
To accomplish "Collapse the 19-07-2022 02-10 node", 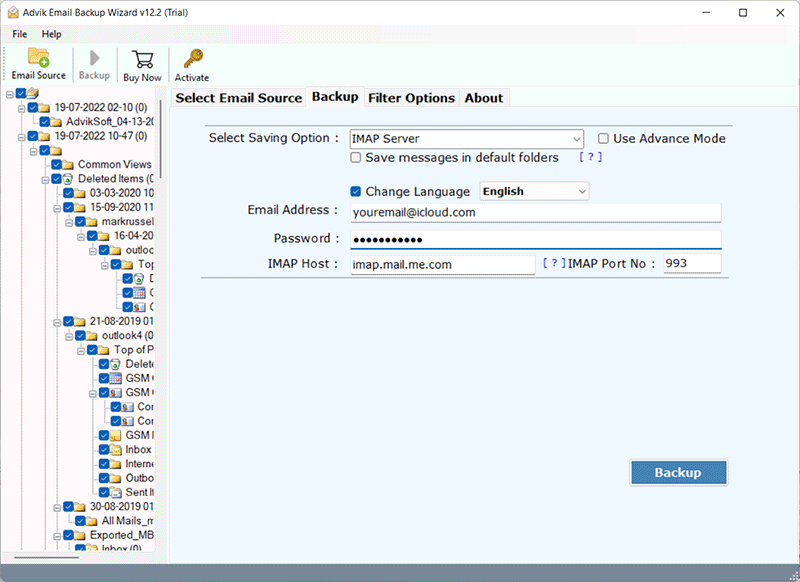I will 21,109.
